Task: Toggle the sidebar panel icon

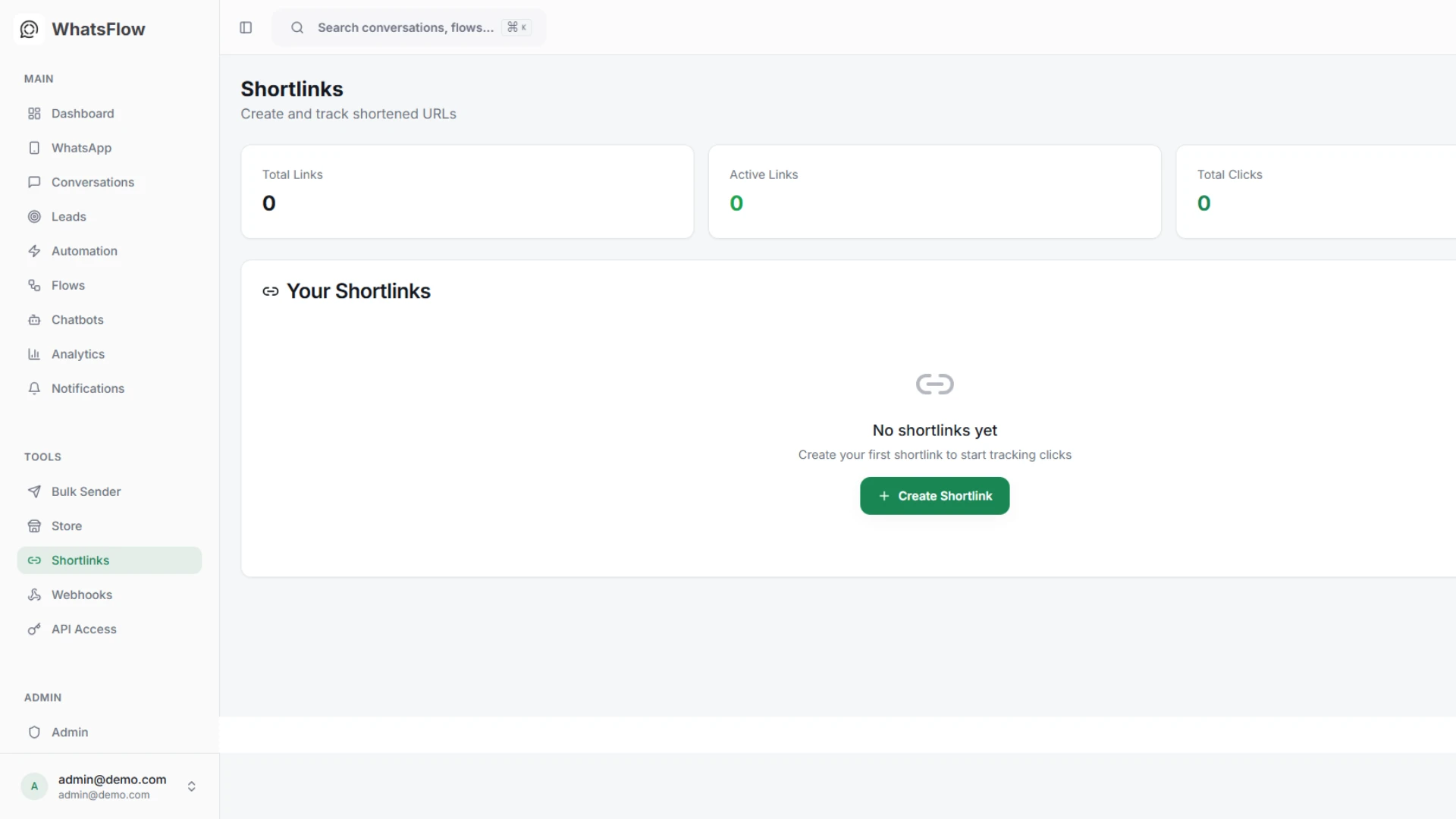Action: pyautogui.click(x=246, y=27)
